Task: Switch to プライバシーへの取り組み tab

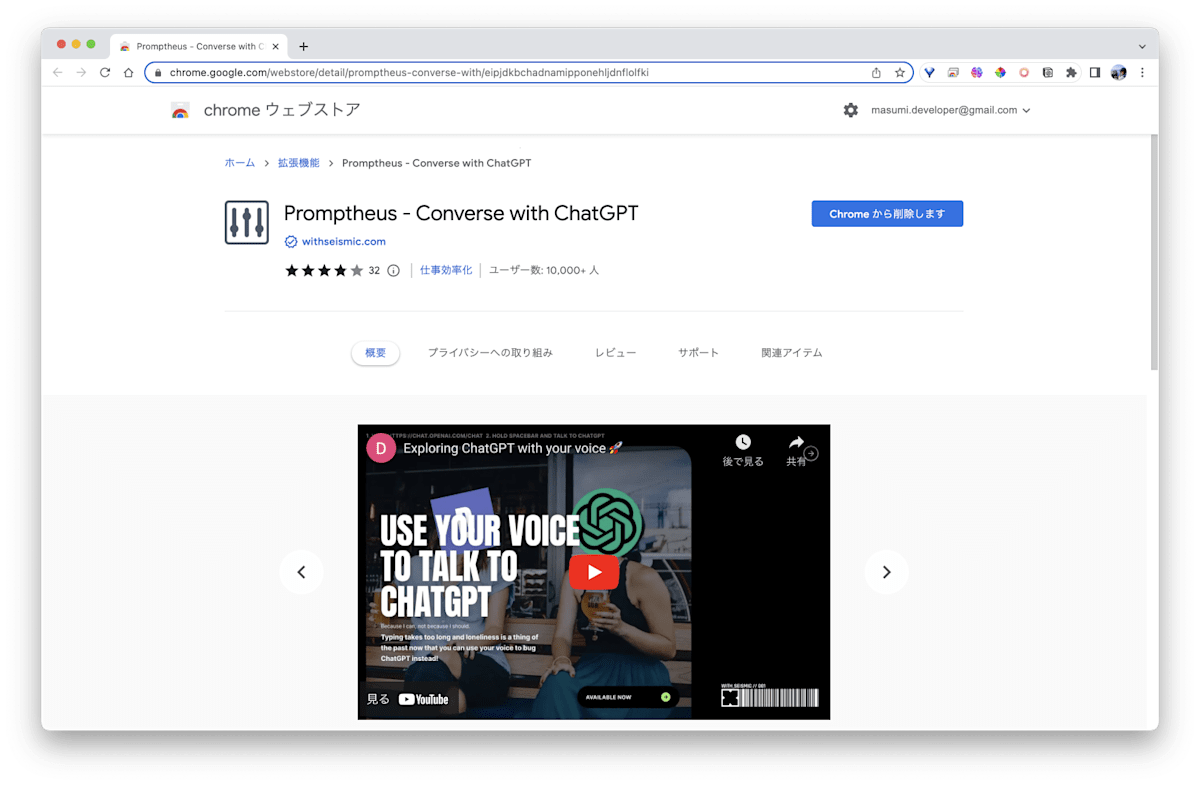Action: coord(490,353)
